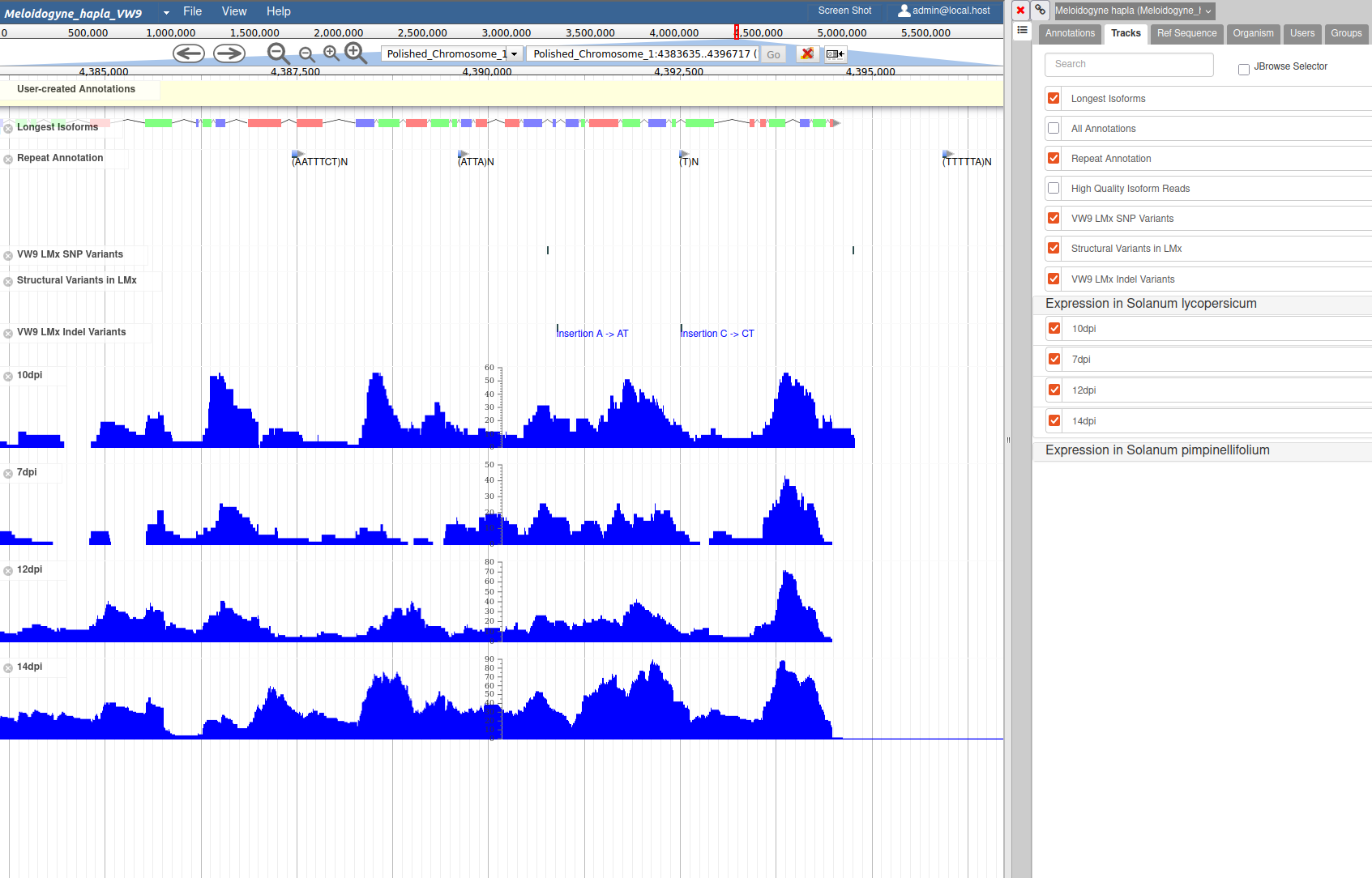Uncheck VW9 LMx Indel Variants checkbox
The image size is (1372, 878).
click(1054, 279)
